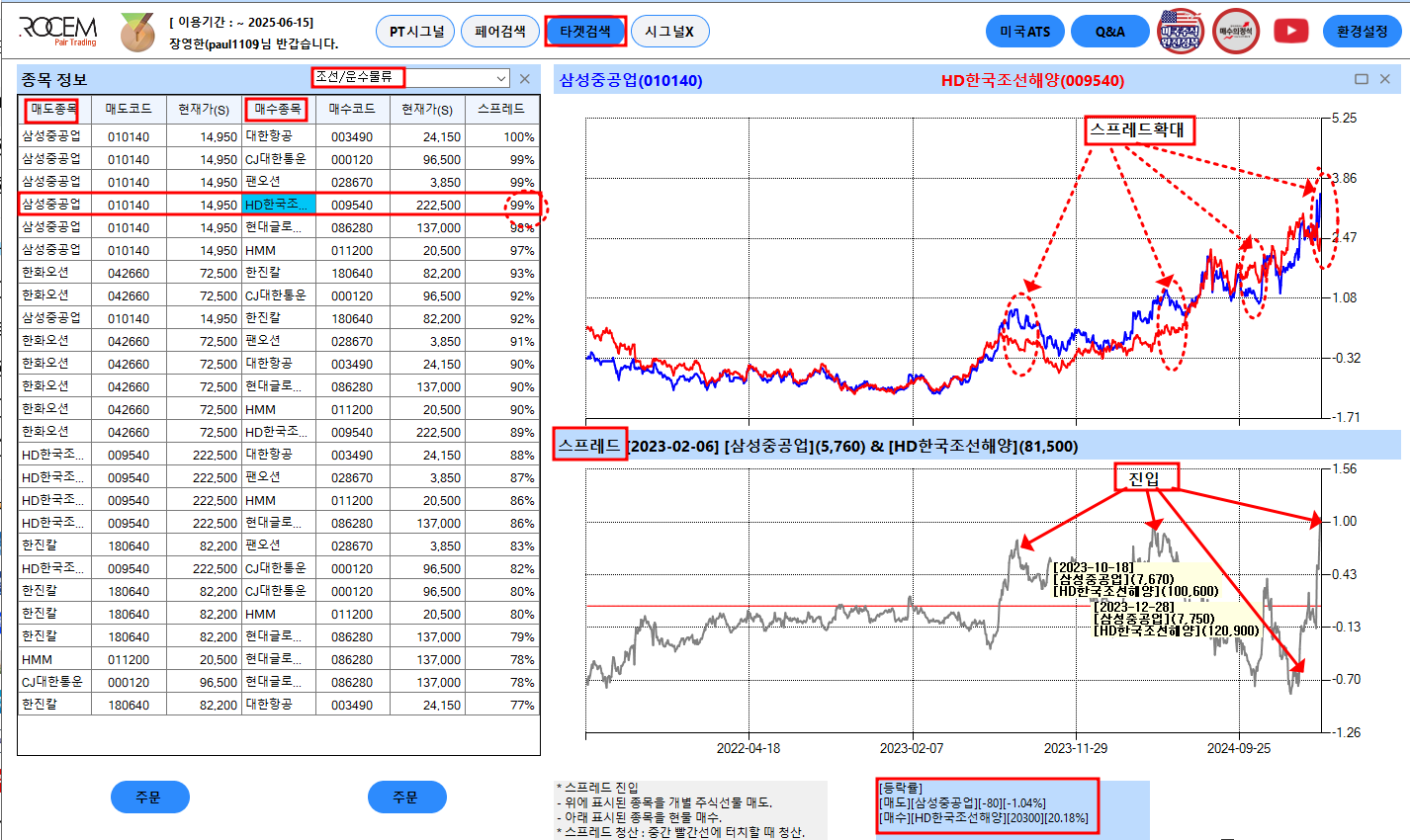Click 삼성중공업(010140) chart title
The image size is (1410, 840).
pos(631,81)
